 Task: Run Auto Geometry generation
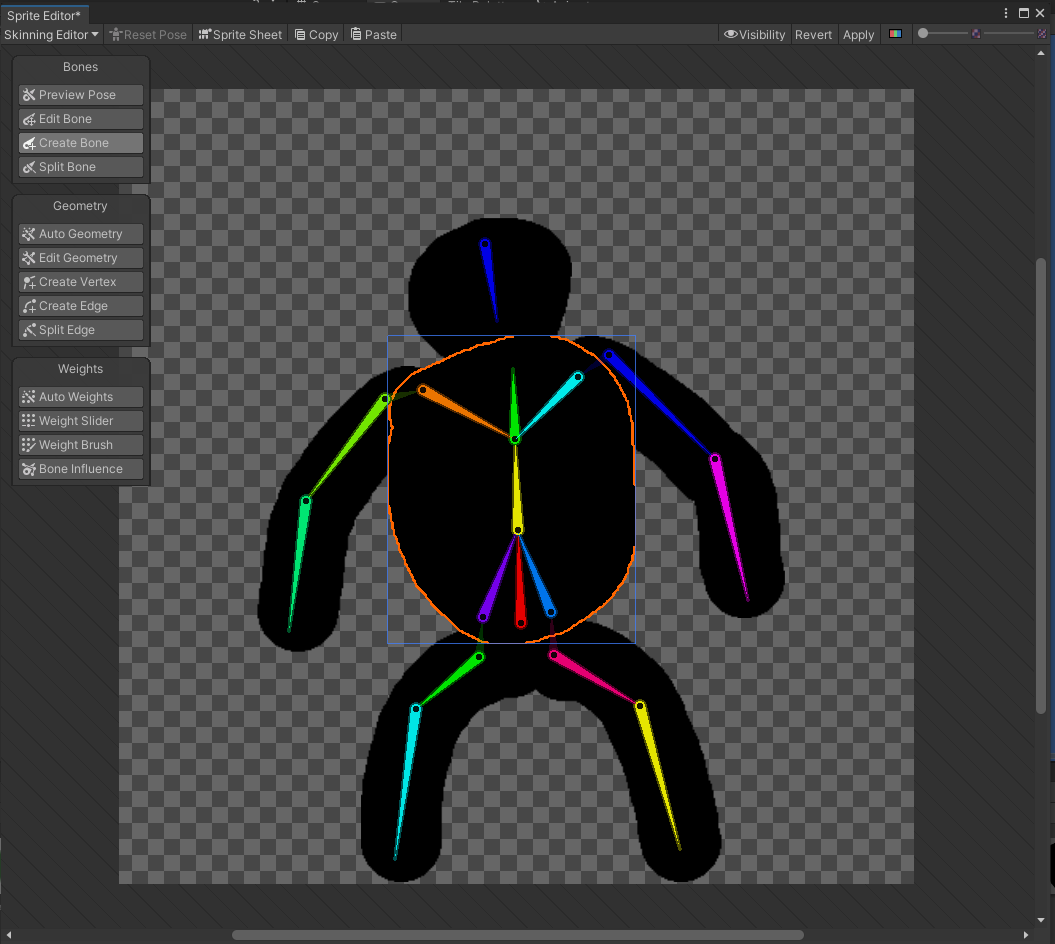pos(80,233)
